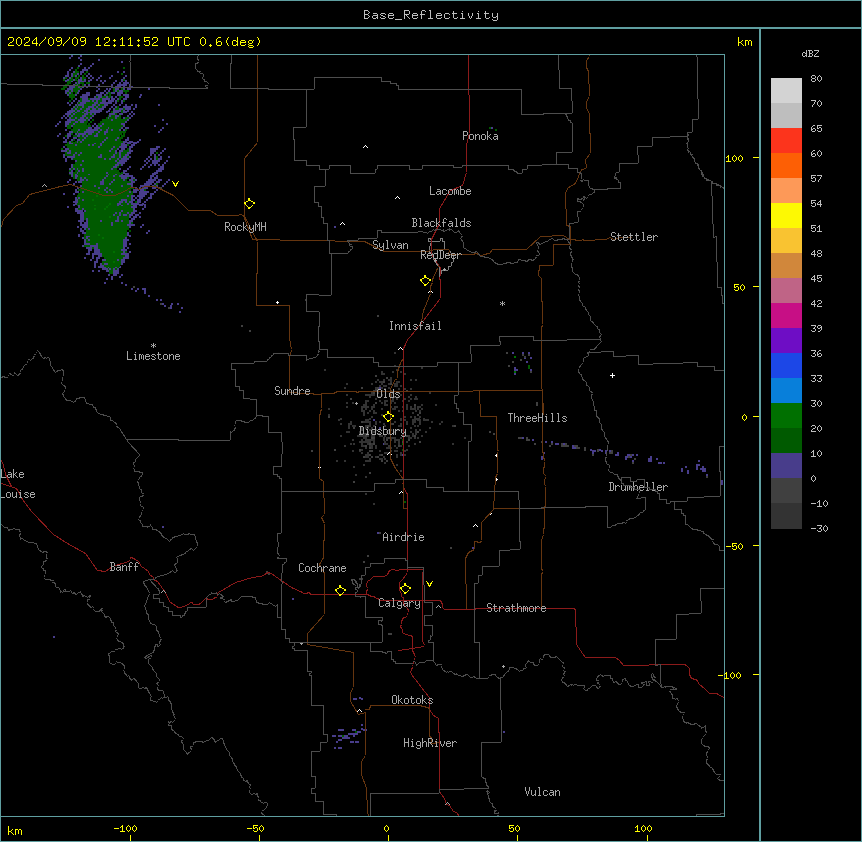
Task: Click the yellow station marker south of RedDeer
Action: point(425,281)
